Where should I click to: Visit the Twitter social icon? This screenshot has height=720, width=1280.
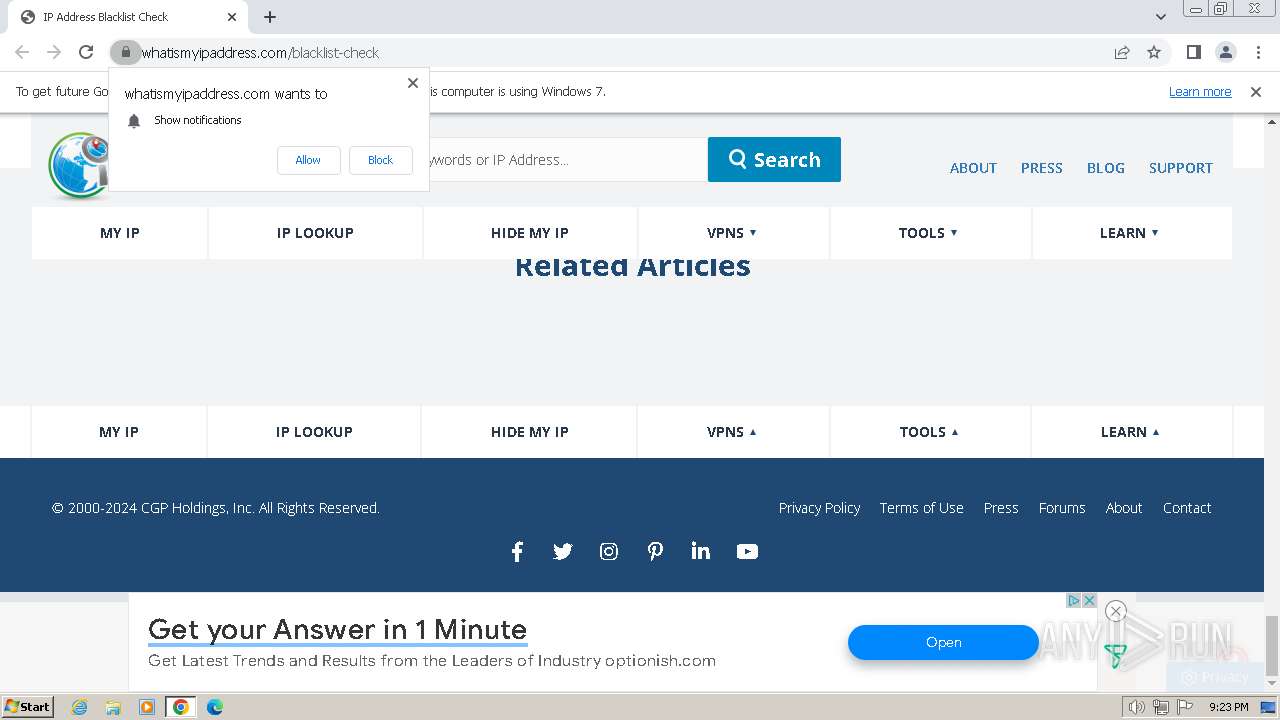click(x=563, y=552)
